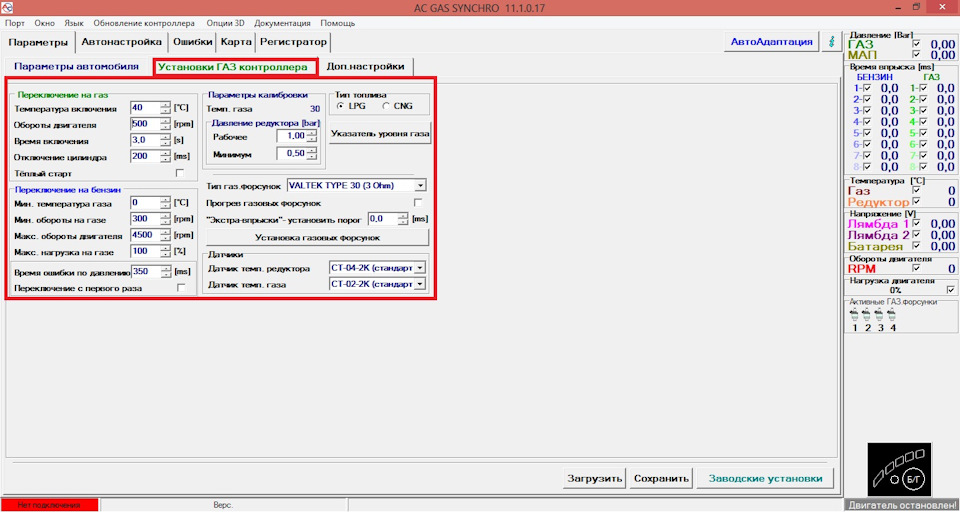Viewport: 960px width, 512px height.
Task: Open the Обновление контроллера menu
Action: (x=144, y=23)
